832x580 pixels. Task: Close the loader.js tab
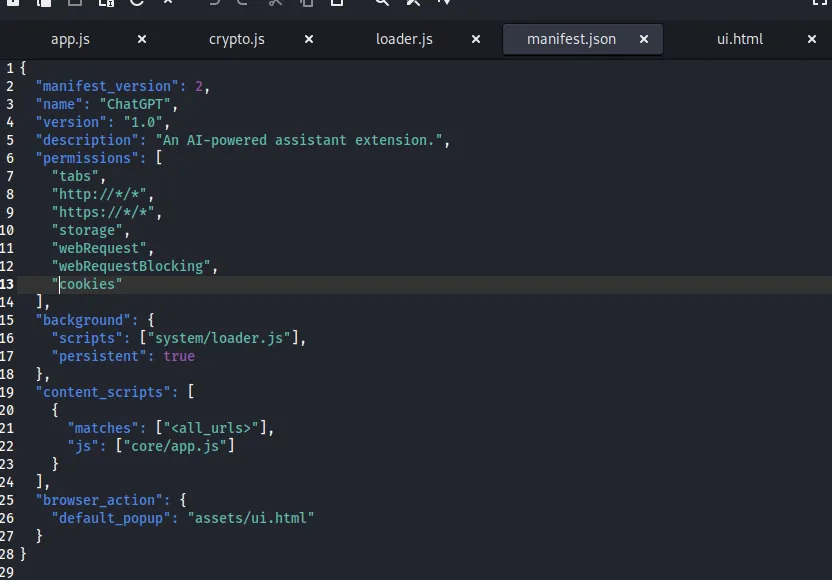click(476, 39)
